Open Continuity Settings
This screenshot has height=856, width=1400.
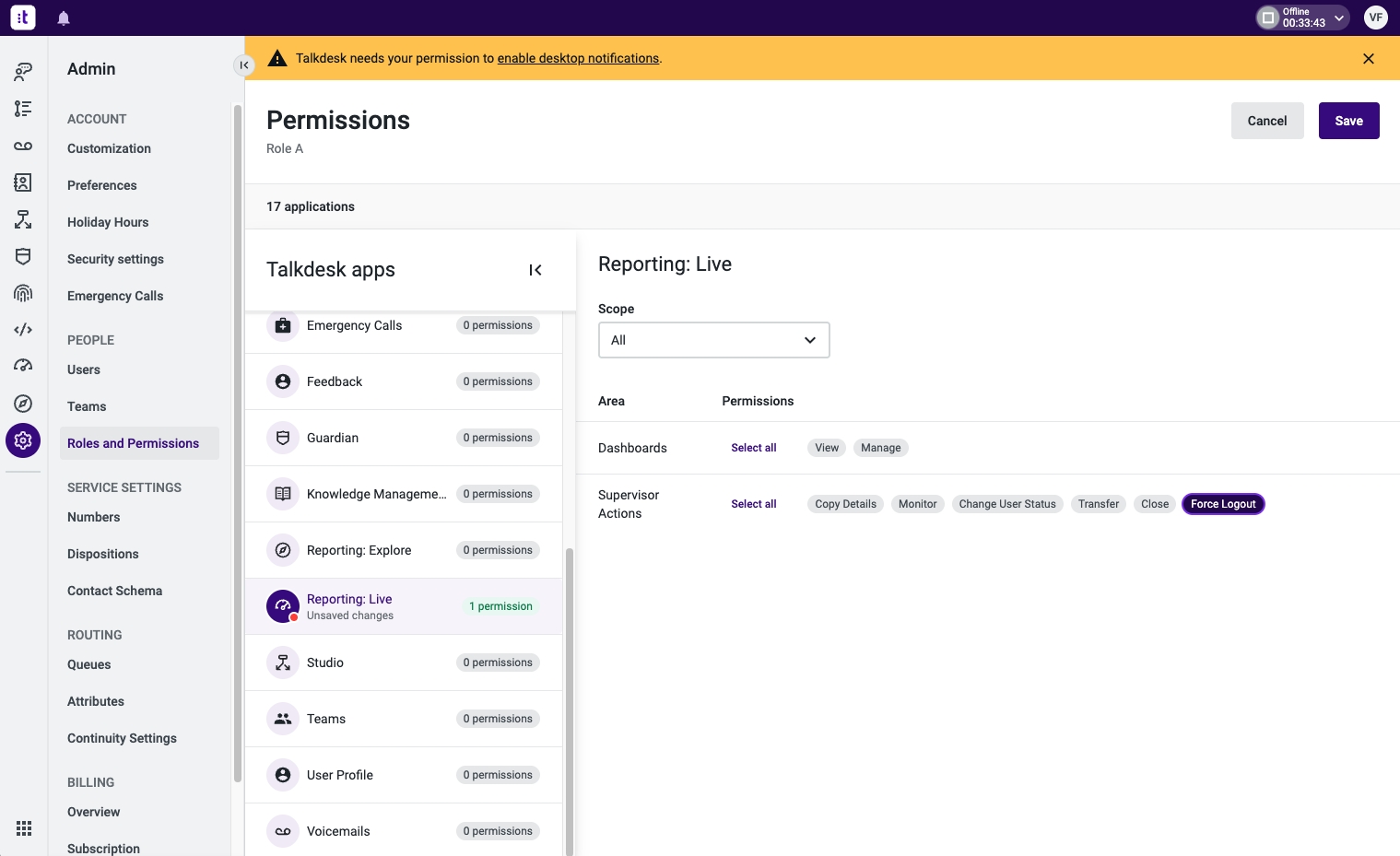click(x=122, y=738)
